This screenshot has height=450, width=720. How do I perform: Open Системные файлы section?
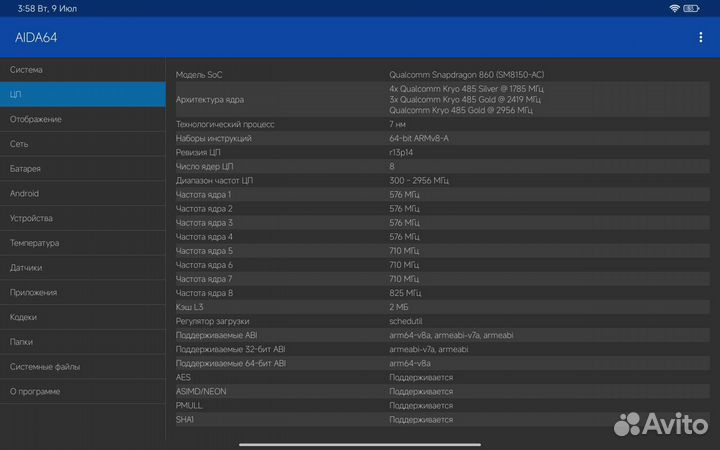tap(82, 367)
